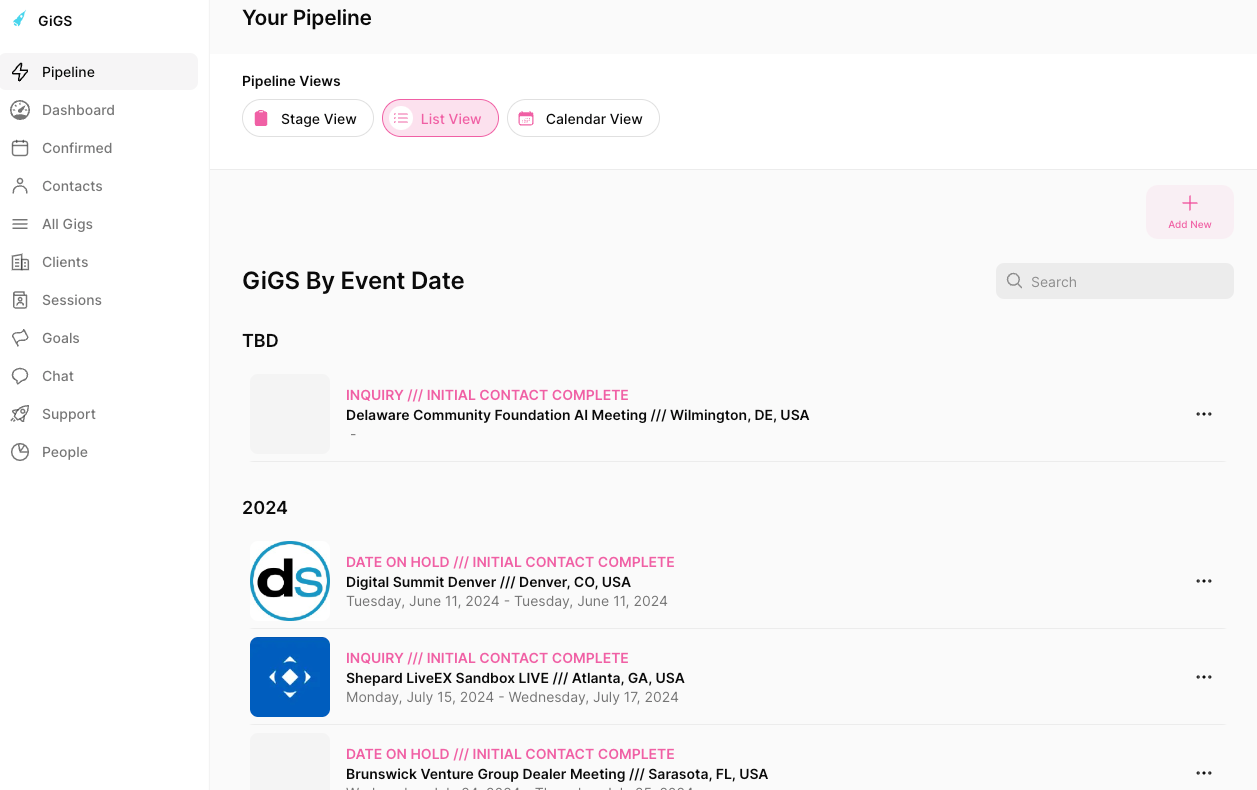The height and width of the screenshot is (790, 1257).
Task: Open three-dot menu for Digital Summit Denver
Action: pos(1204,581)
